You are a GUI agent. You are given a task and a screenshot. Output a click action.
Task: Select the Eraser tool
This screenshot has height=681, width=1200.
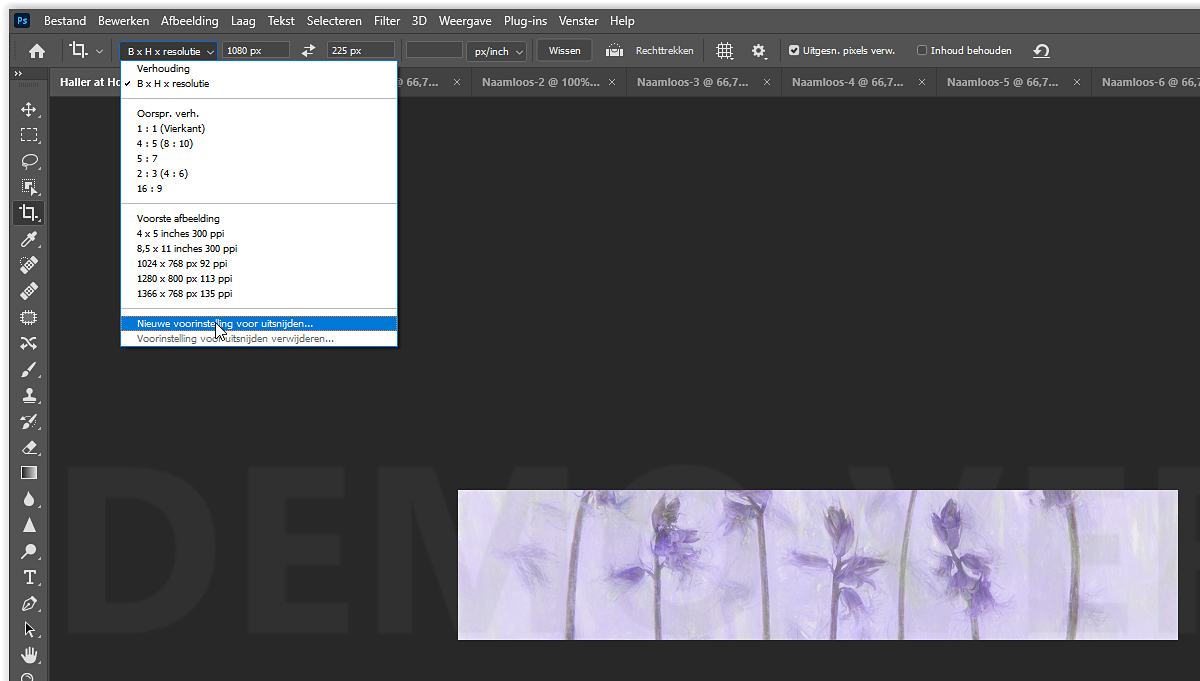click(x=29, y=447)
